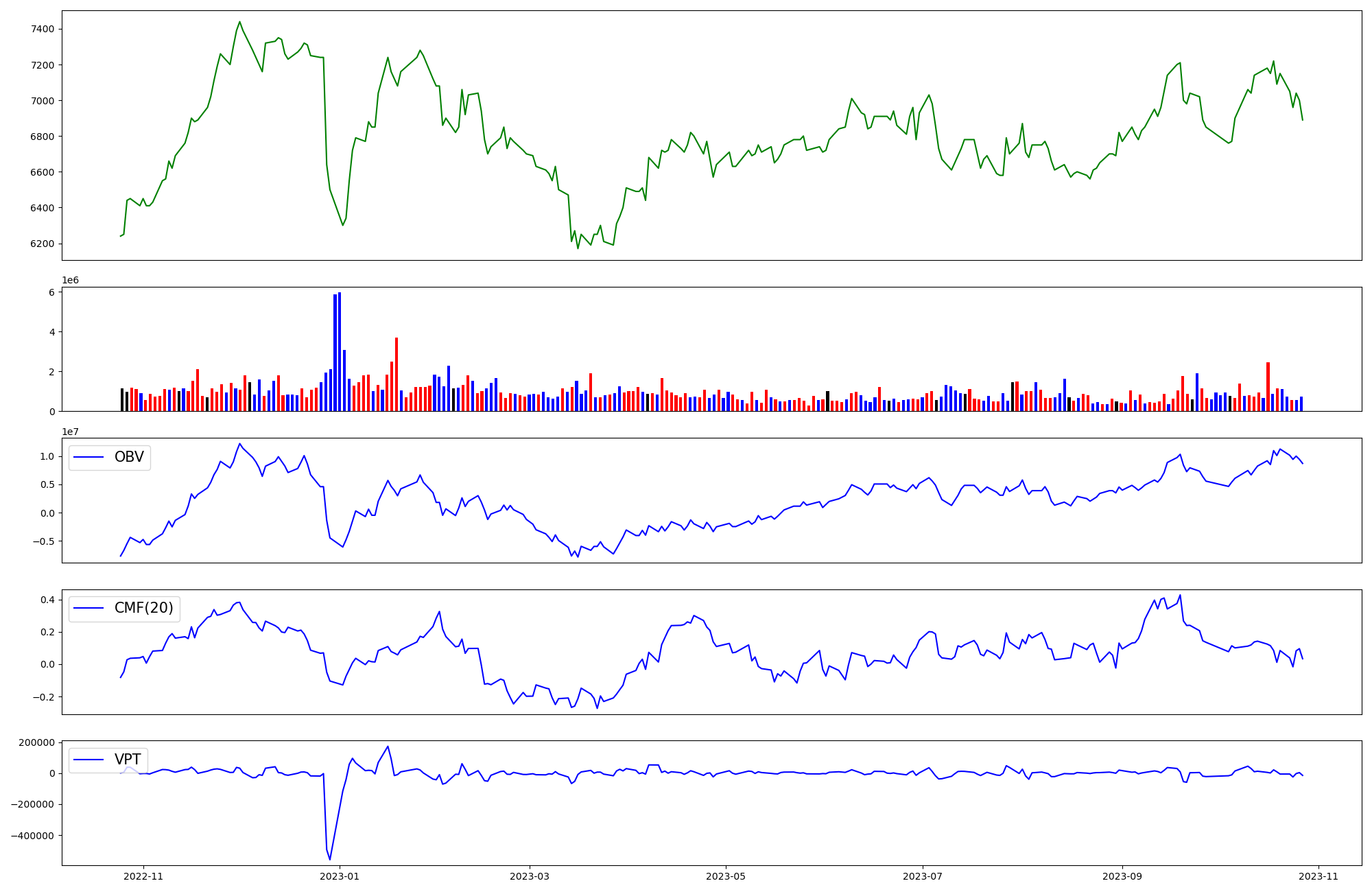Click the 0.4 tick on the CMF axis
This screenshot has width=1372, height=892.
[x=48, y=600]
